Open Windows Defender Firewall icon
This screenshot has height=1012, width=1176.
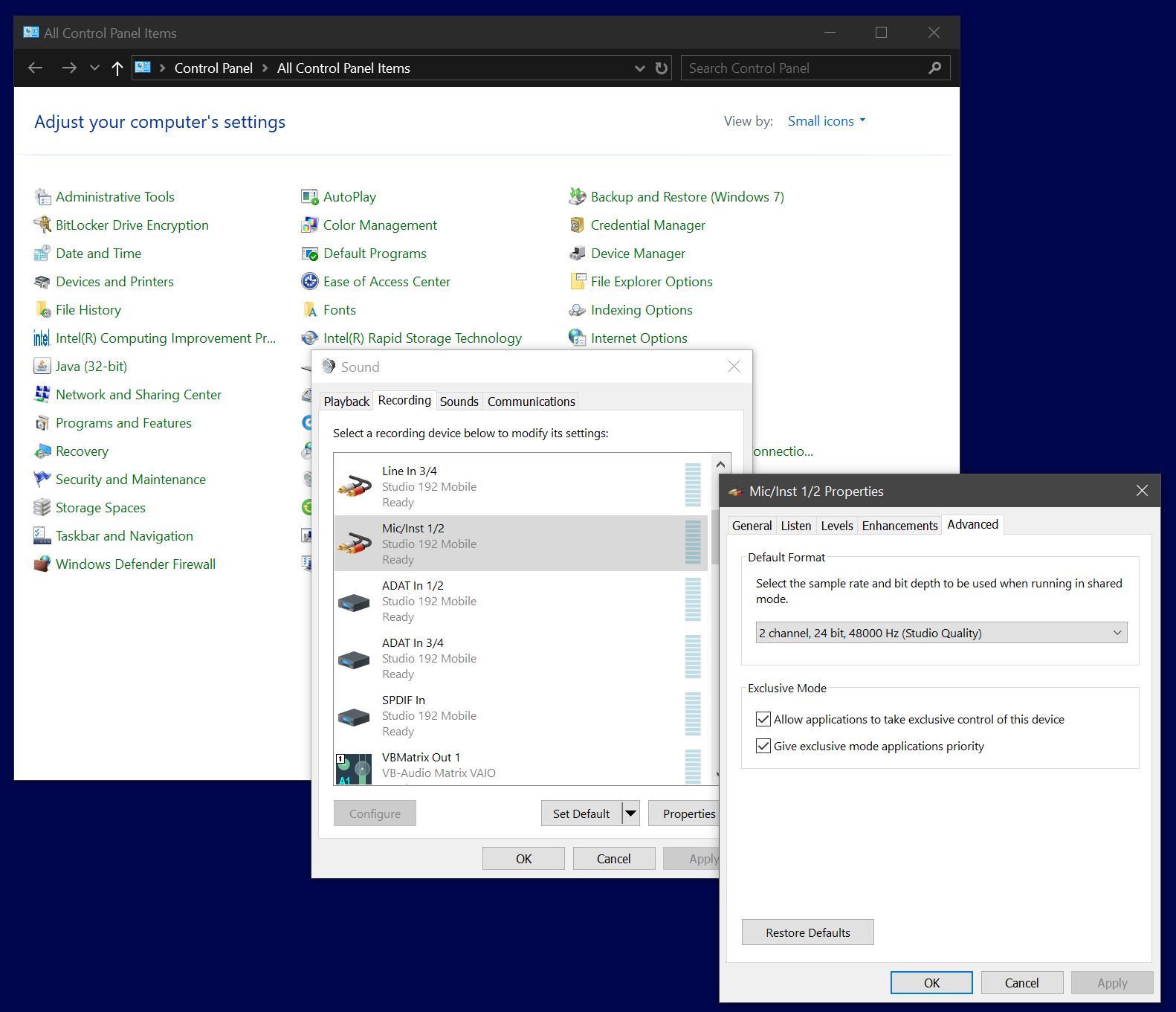42,564
